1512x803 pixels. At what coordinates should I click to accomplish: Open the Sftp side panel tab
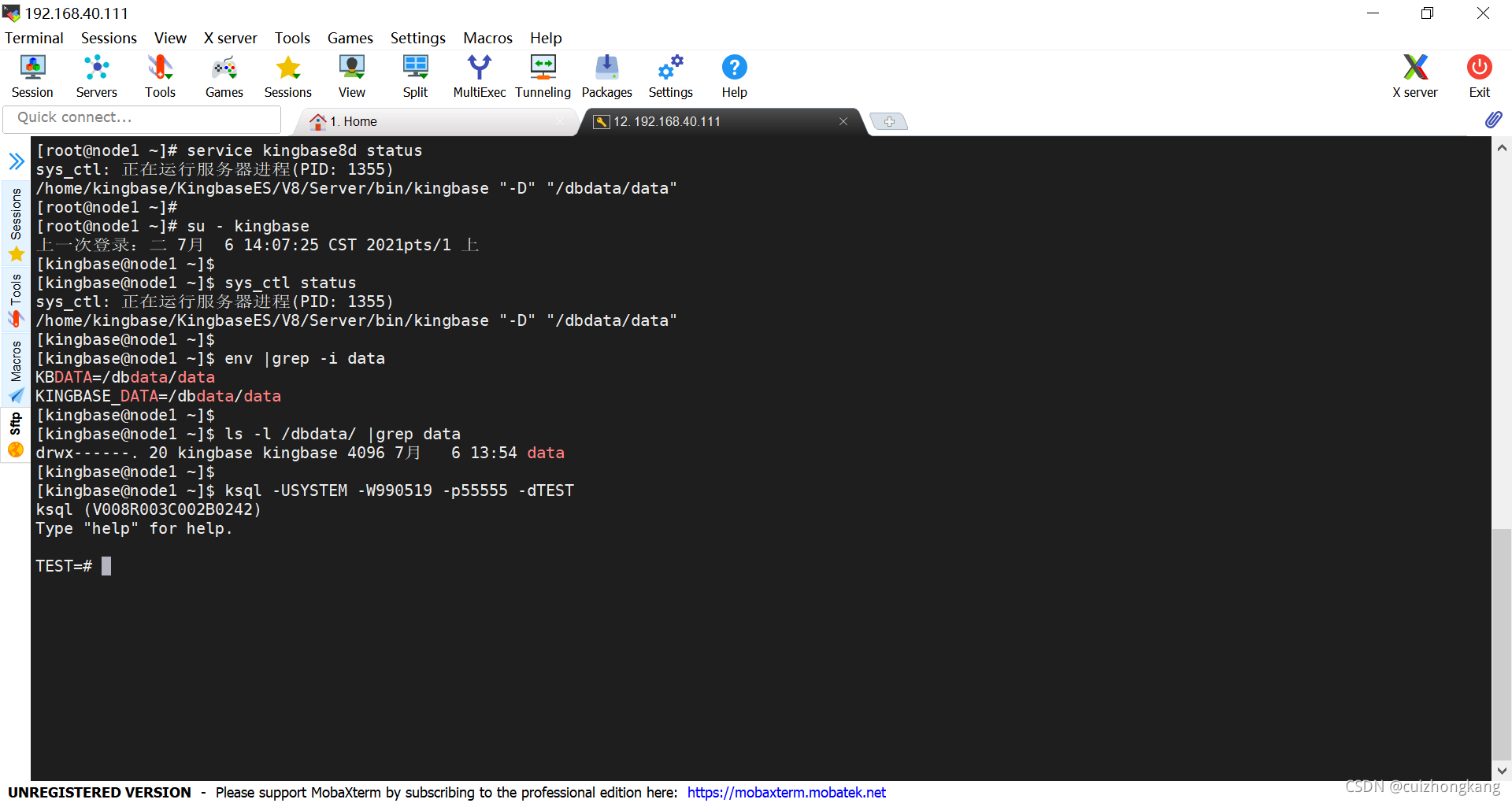(16, 435)
